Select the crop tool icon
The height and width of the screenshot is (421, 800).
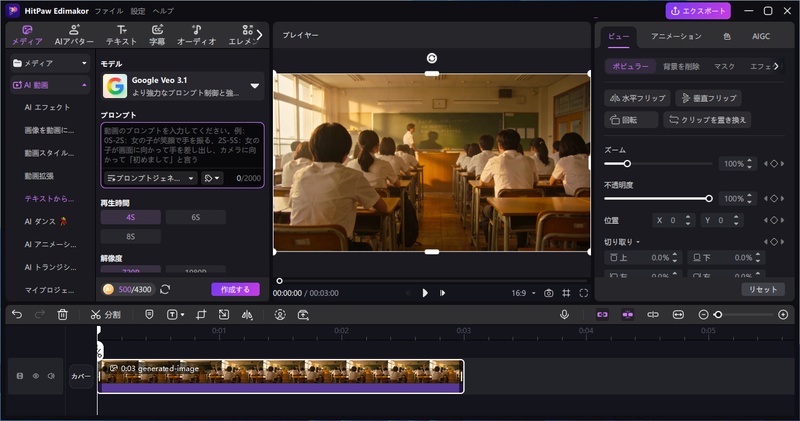(201, 315)
